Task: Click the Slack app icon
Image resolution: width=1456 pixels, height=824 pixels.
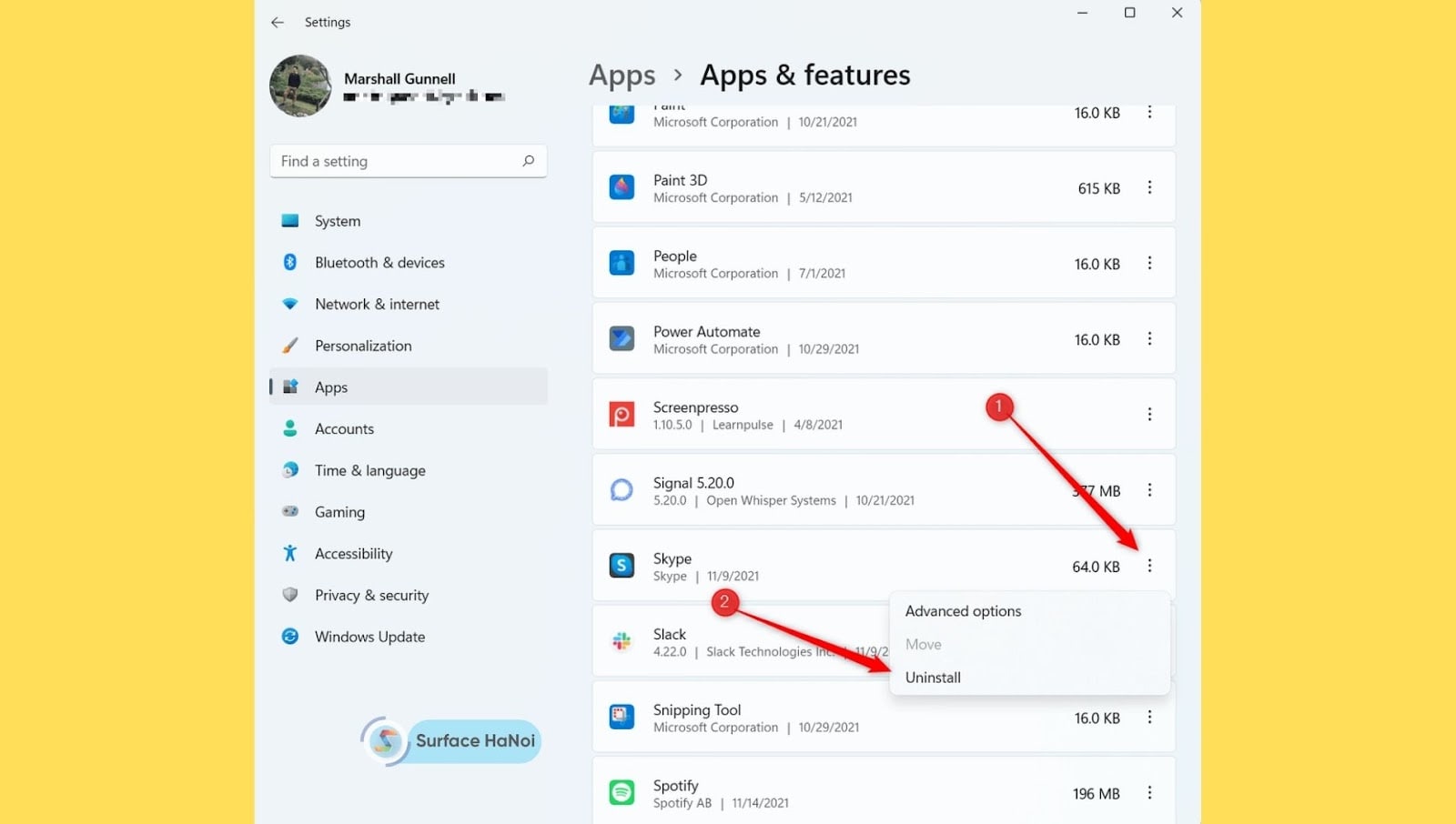Action: [x=622, y=641]
